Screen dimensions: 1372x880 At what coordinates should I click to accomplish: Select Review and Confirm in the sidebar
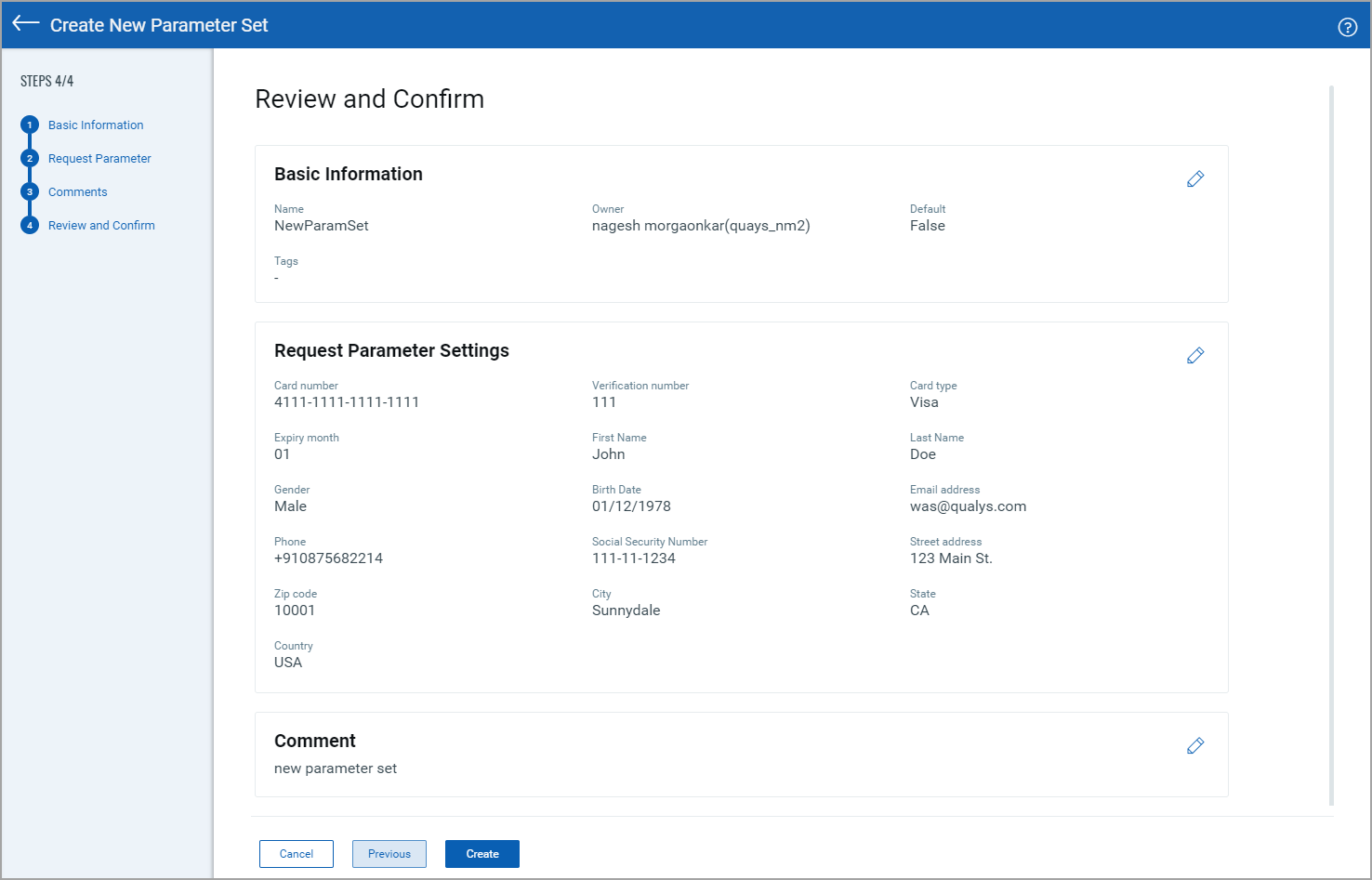[101, 225]
